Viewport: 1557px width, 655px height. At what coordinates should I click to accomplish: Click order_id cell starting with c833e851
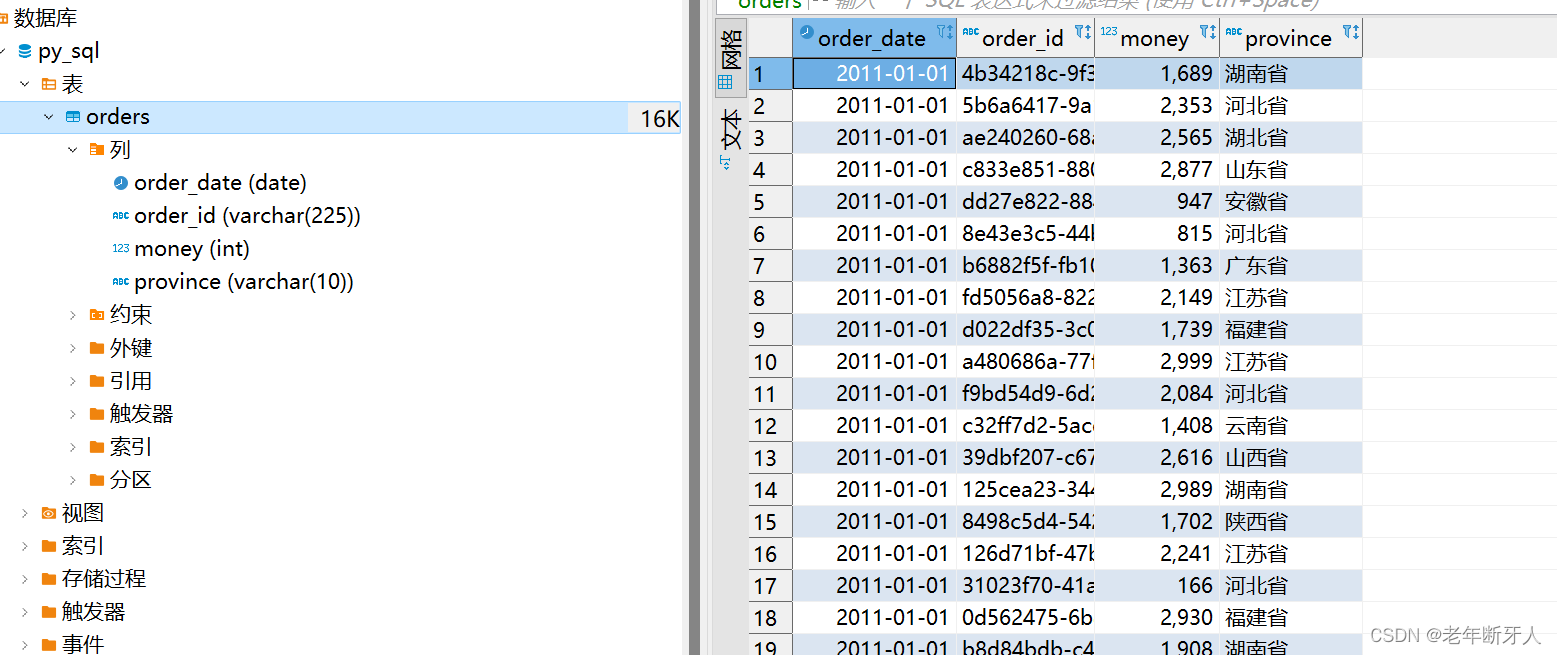(x=1026, y=170)
